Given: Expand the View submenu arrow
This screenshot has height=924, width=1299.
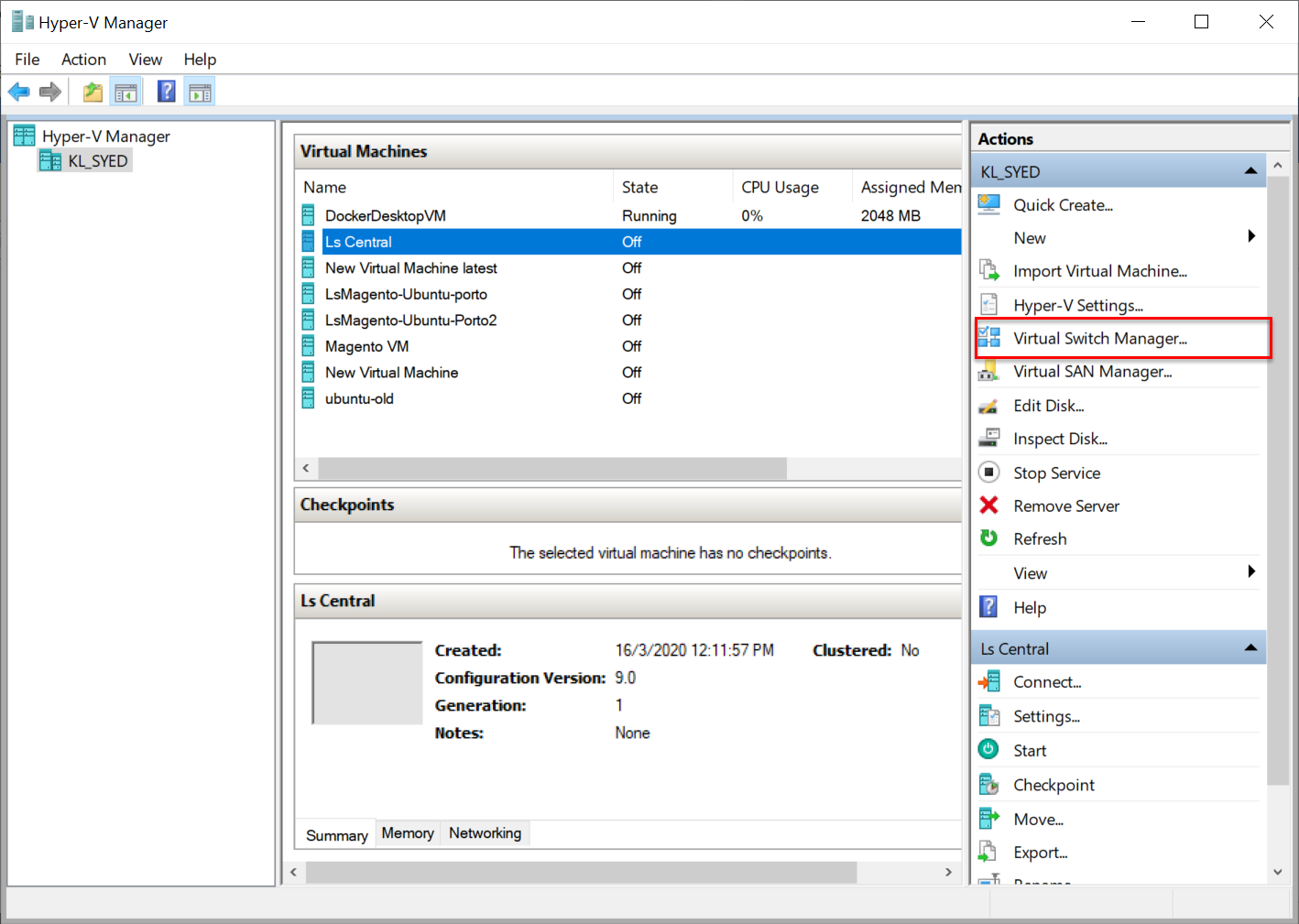Looking at the screenshot, I should [x=1251, y=572].
